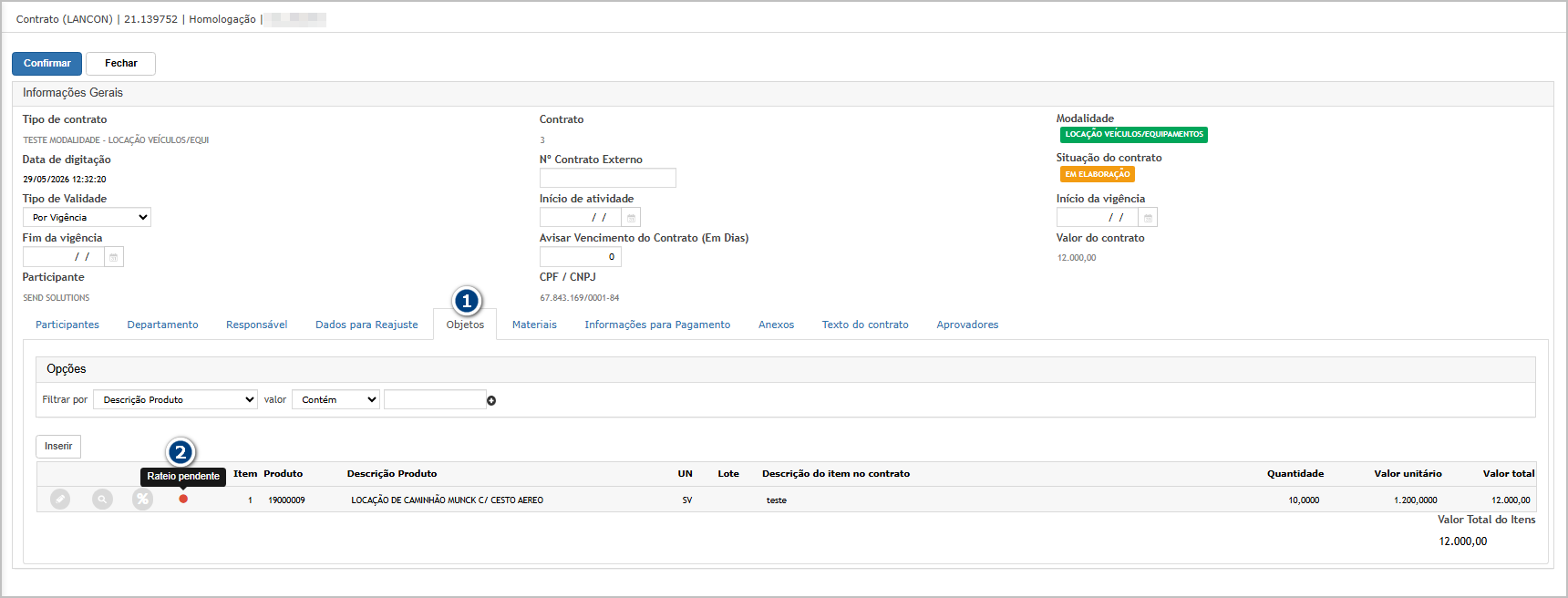The image size is (1568, 598).
Task: Click the UN column header
Action: (x=686, y=474)
